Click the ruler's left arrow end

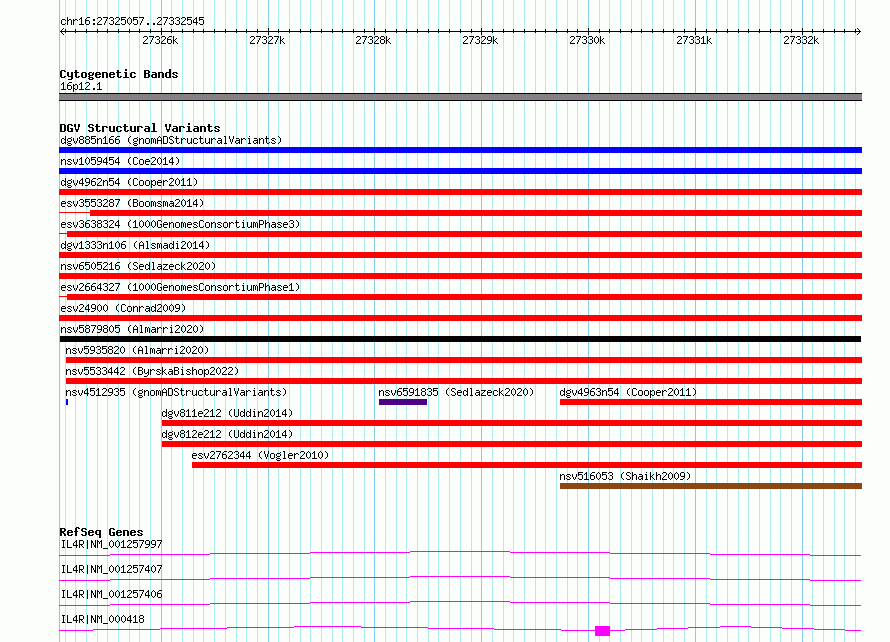[x=62, y=31]
